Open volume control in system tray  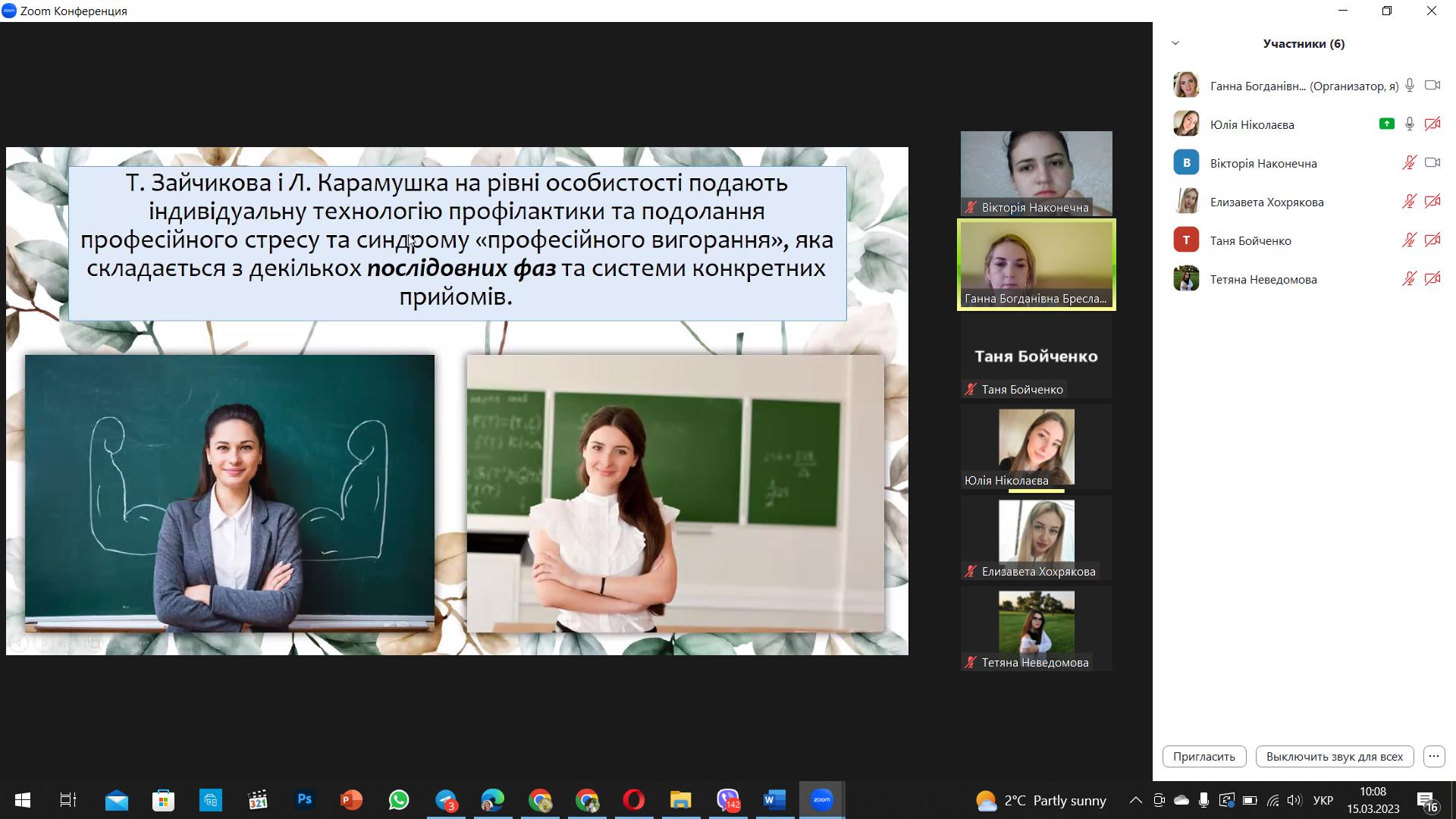coord(1294,800)
